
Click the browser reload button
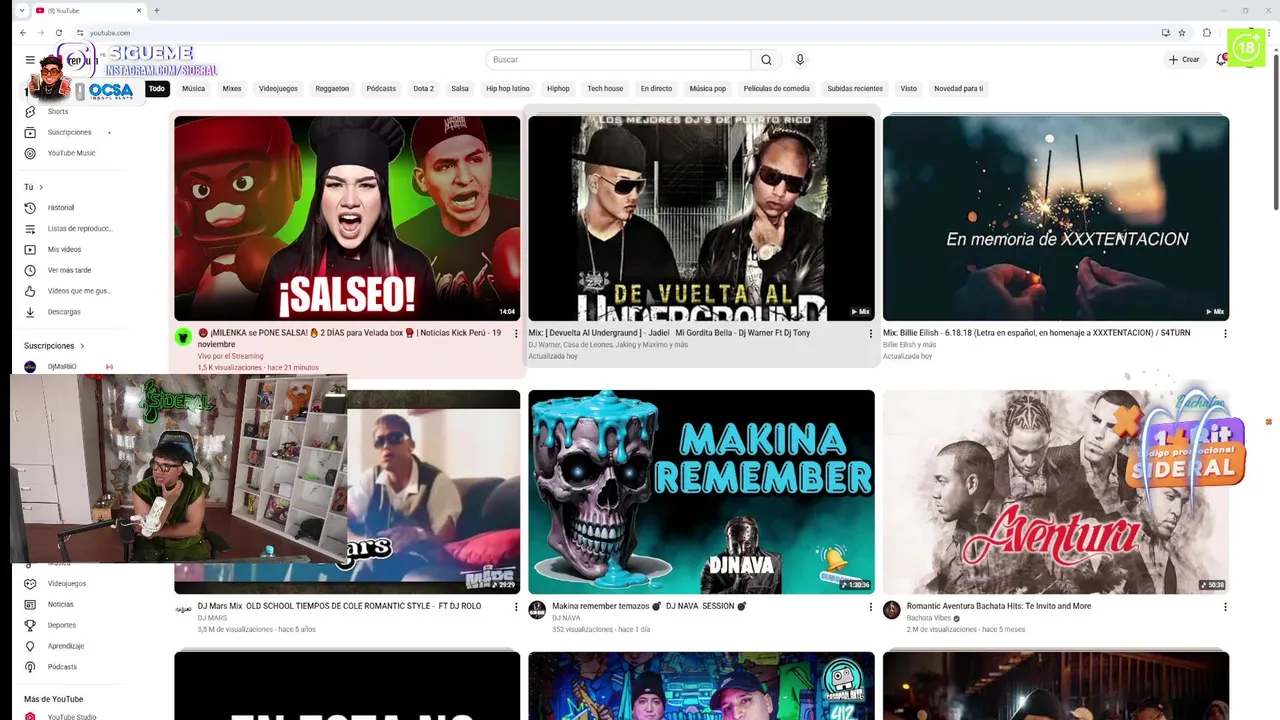(59, 33)
